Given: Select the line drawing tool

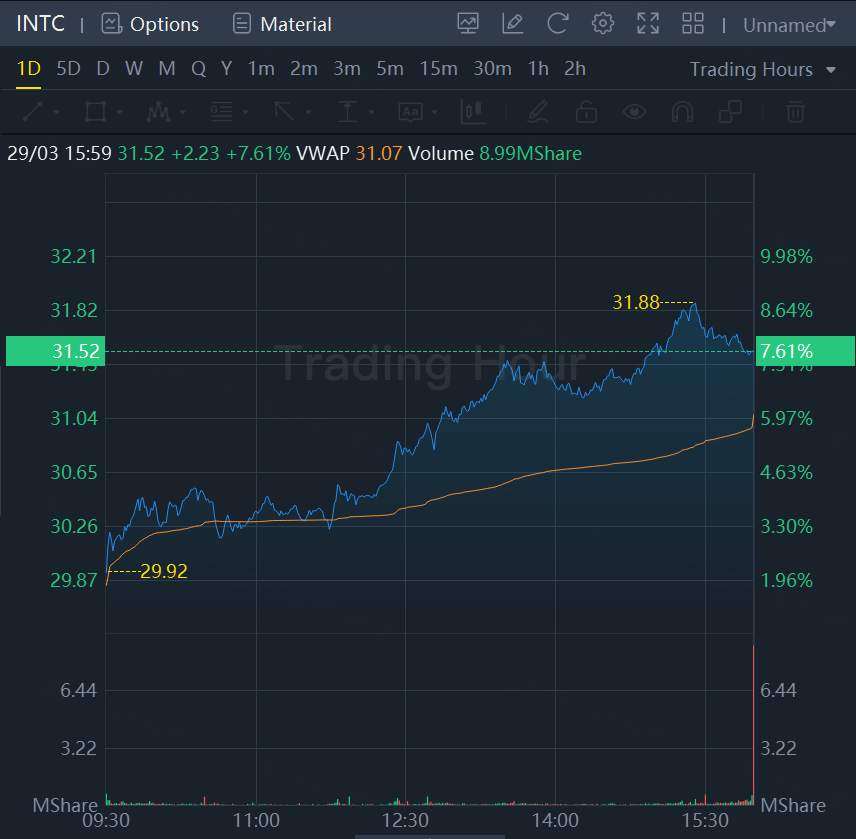Looking at the screenshot, I should pos(33,111).
